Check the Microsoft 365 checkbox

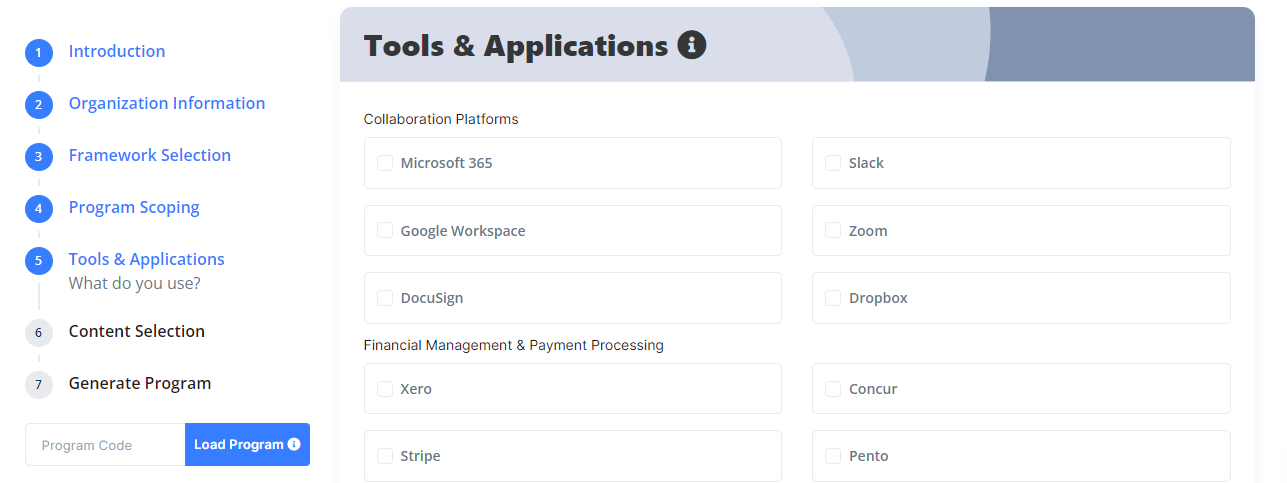coord(385,163)
